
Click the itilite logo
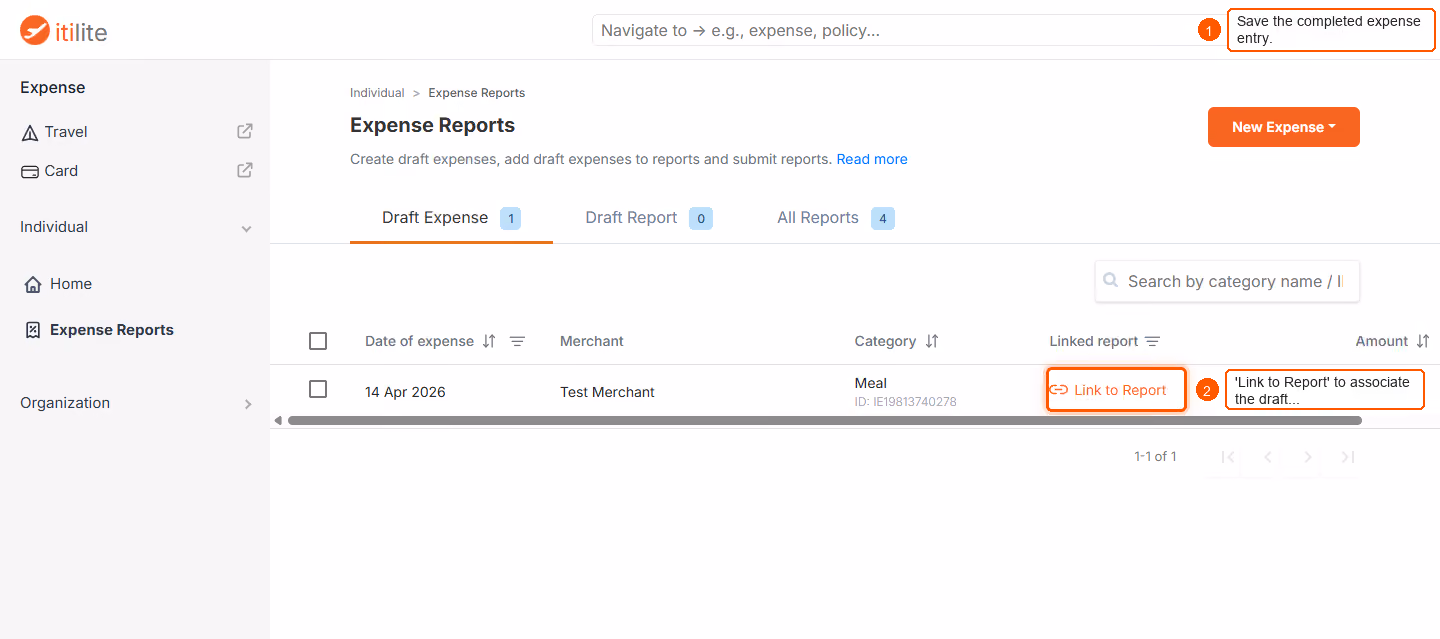click(64, 31)
